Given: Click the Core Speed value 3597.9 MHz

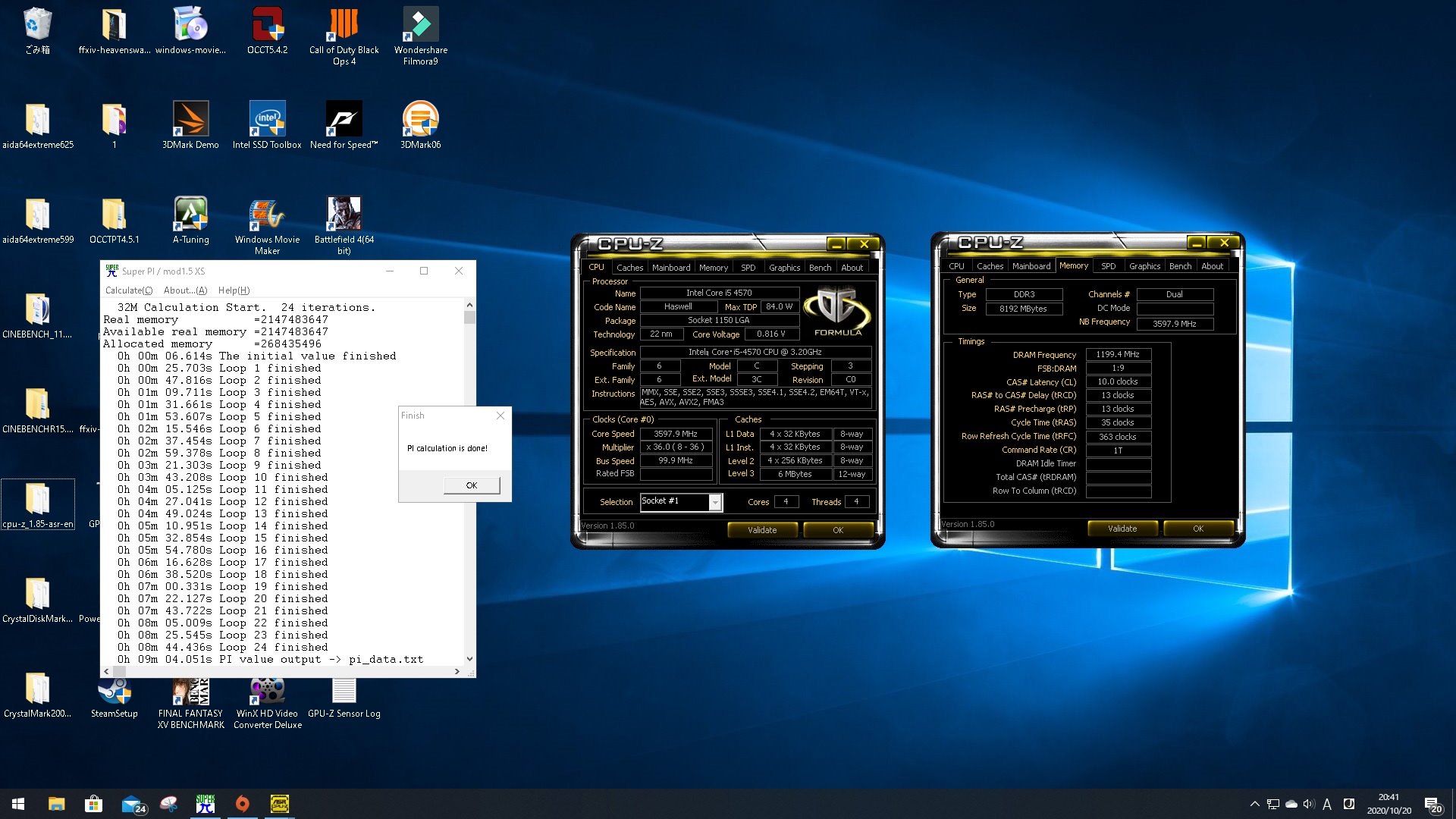Looking at the screenshot, I should (x=675, y=434).
